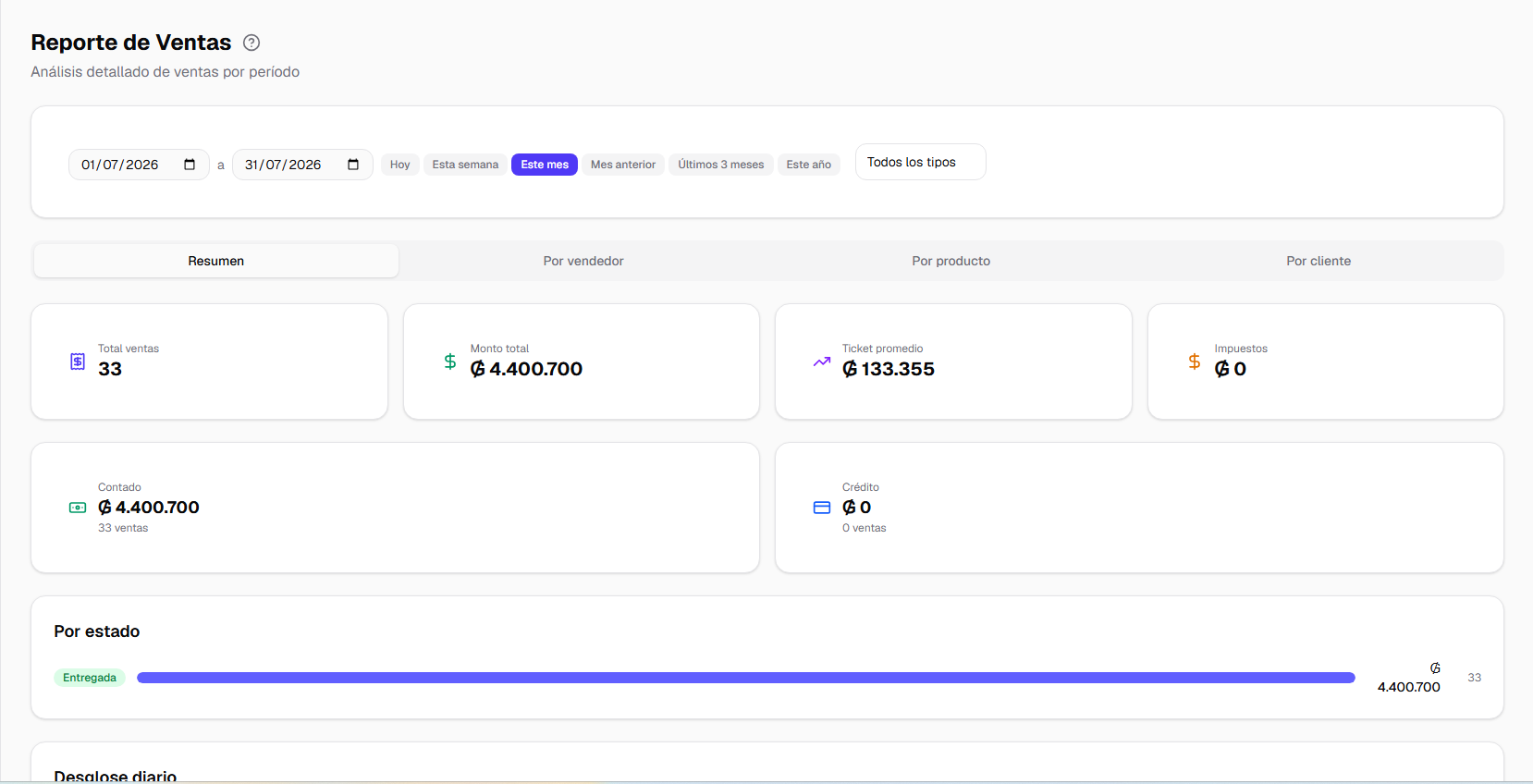Click the text 33 ventas under Contado
The width and height of the screenshot is (1533, 784).
[123, 528]
